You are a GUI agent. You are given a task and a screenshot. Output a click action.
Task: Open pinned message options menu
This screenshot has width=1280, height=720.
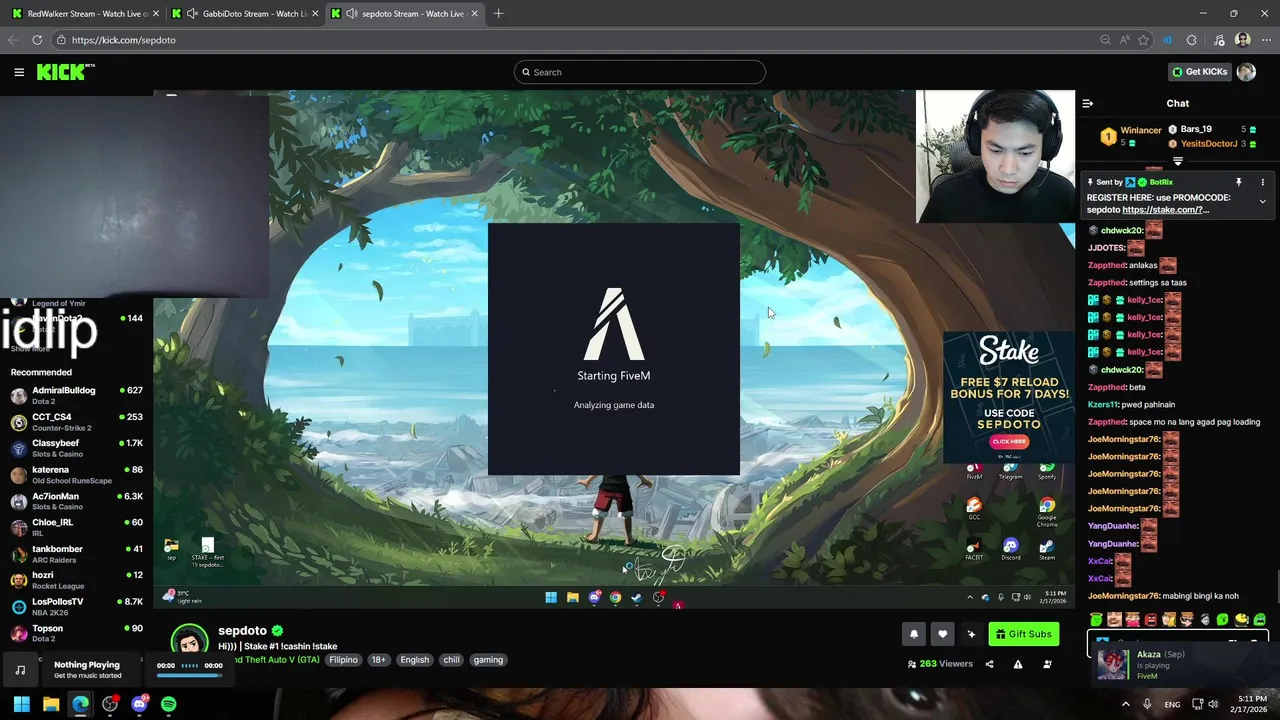pyautogui.click(x=1262, y=182)
